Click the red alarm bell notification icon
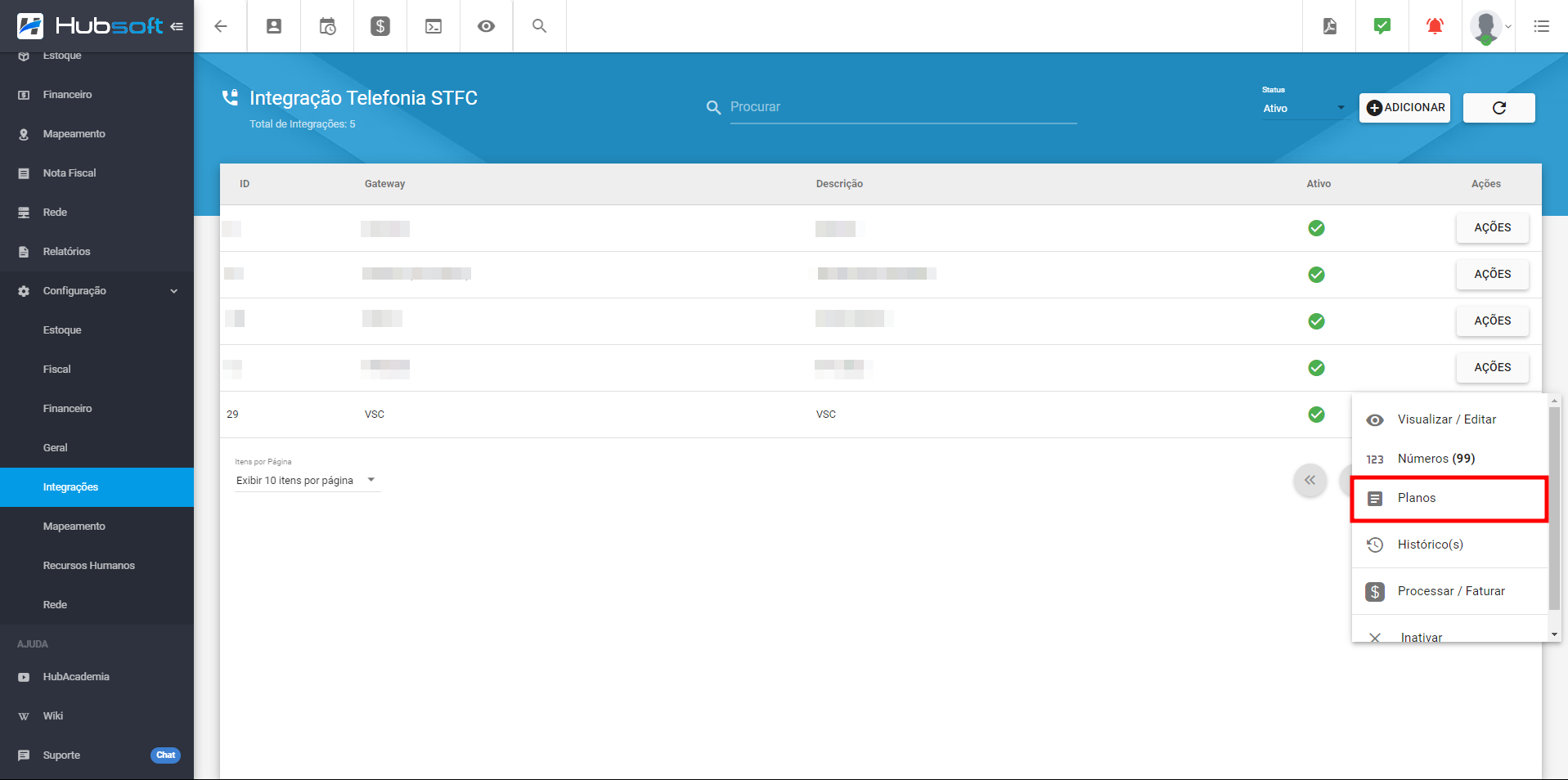Image resolution: width=1568 pixels, height=780 pixels. (x=1435, y=26)
